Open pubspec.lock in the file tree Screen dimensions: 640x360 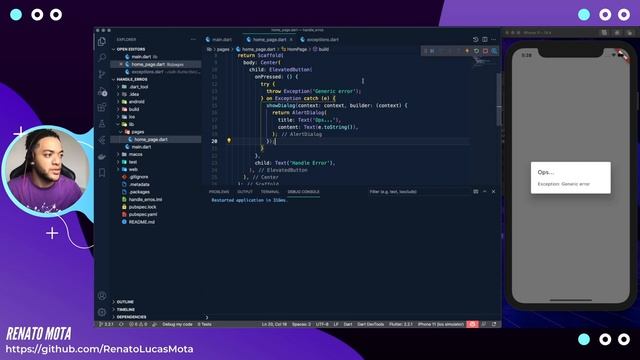pyautogui.click(x=142, y=207)
